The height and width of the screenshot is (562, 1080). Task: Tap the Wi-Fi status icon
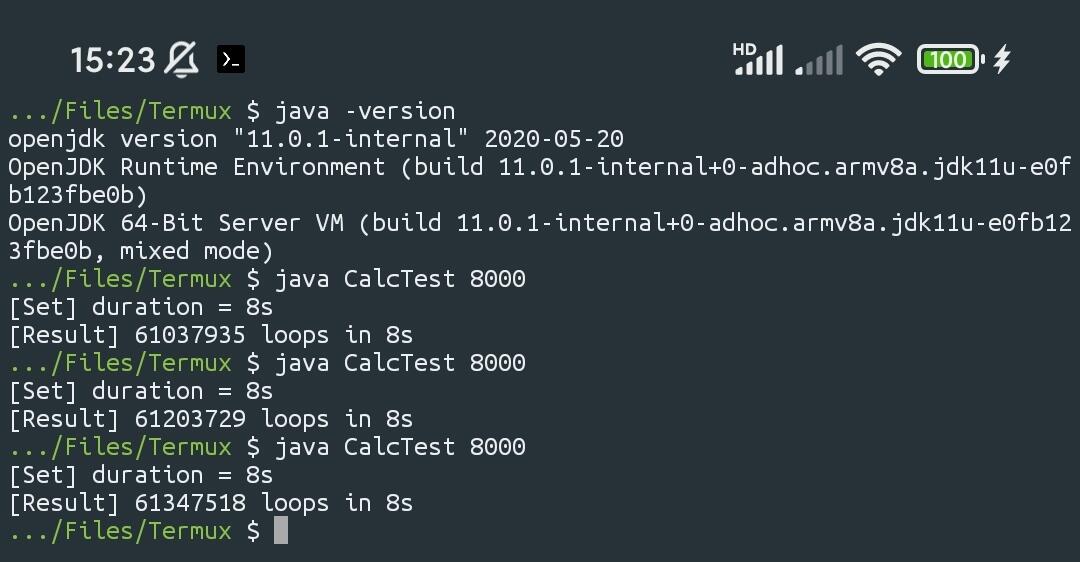[x=879, y=60]
